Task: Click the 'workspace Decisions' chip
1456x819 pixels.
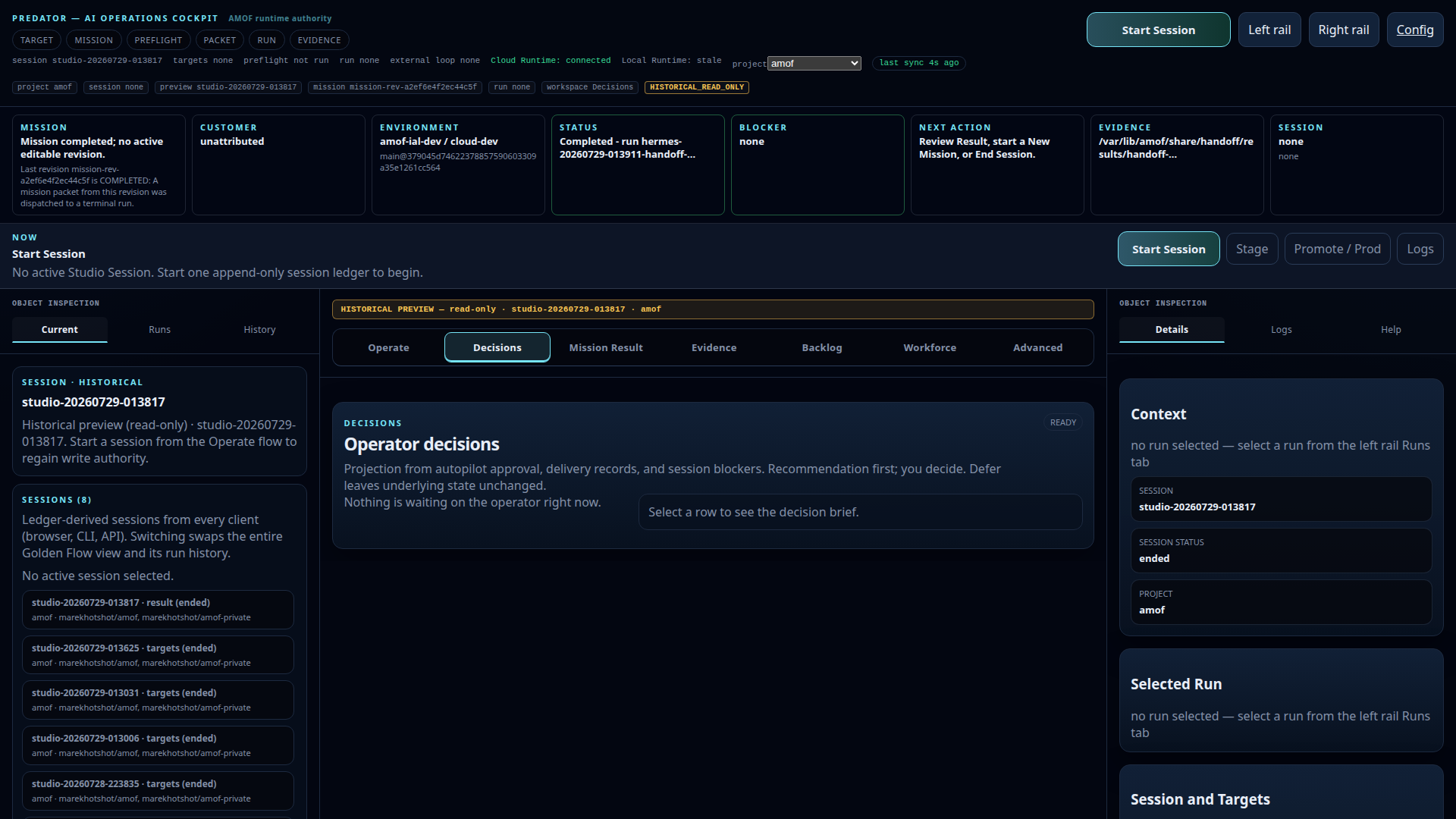Action: [590, 87]
